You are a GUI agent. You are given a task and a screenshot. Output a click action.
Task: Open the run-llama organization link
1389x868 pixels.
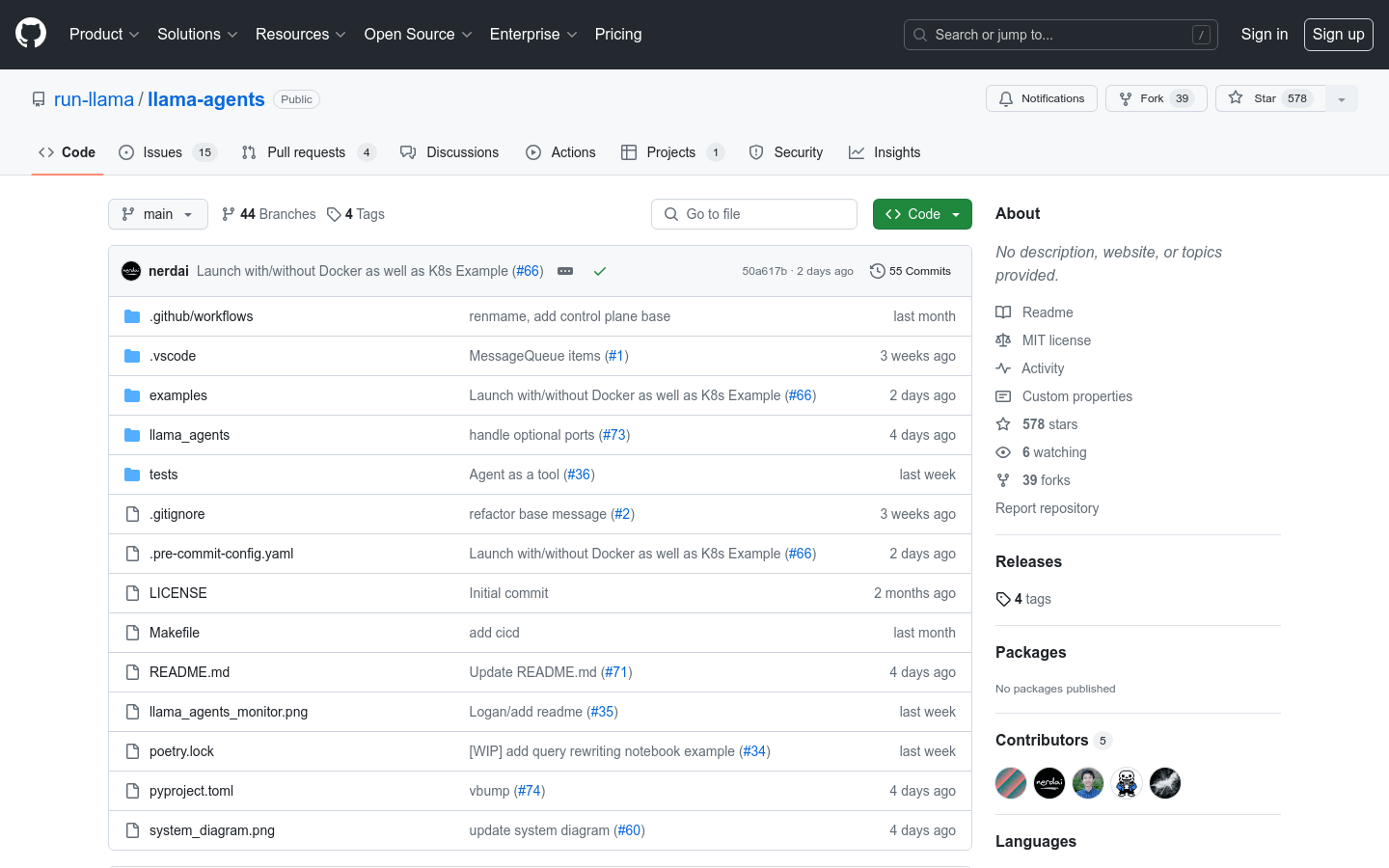coord(94,99)
